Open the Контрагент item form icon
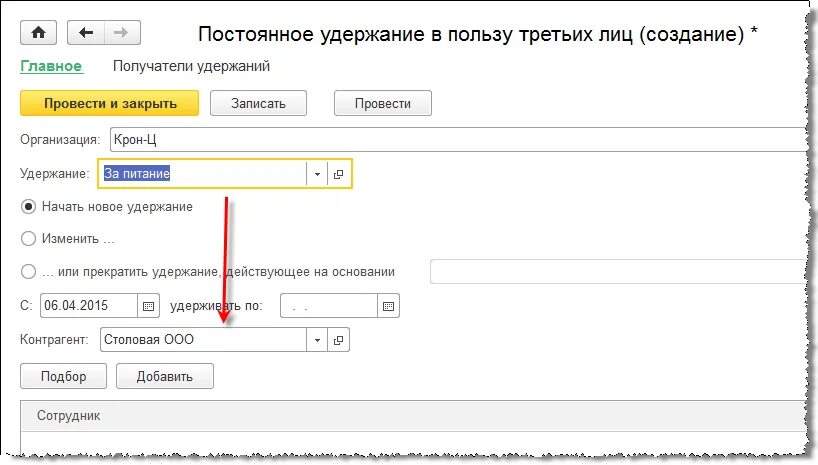The image size is (818, 465). coord(339,340)
